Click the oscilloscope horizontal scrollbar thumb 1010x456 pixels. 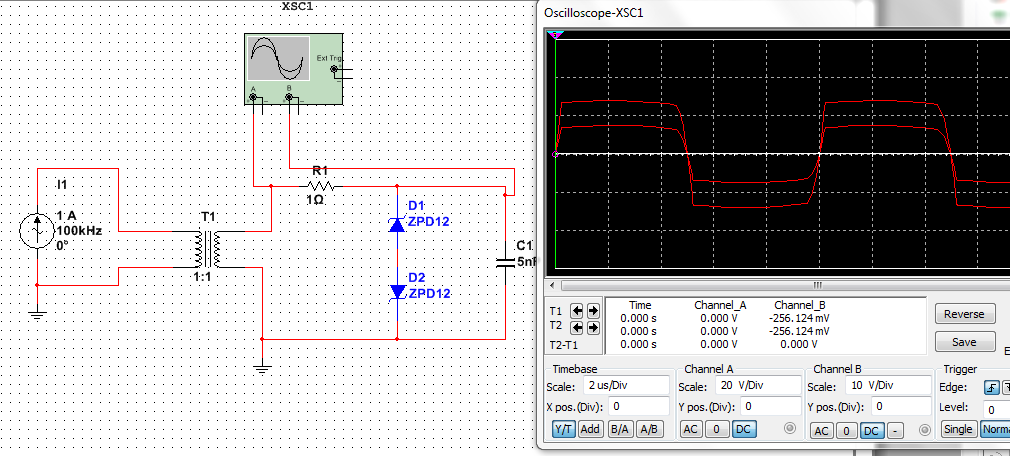pyautogui.click(x=818, y=285)
